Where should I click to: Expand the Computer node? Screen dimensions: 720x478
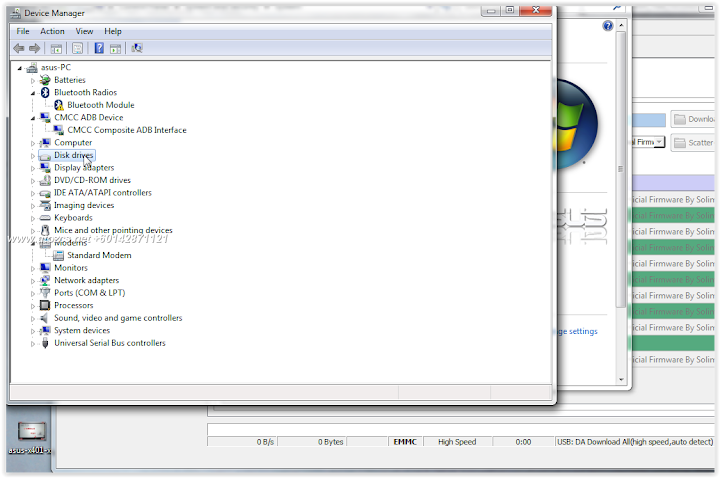point(33,143)
